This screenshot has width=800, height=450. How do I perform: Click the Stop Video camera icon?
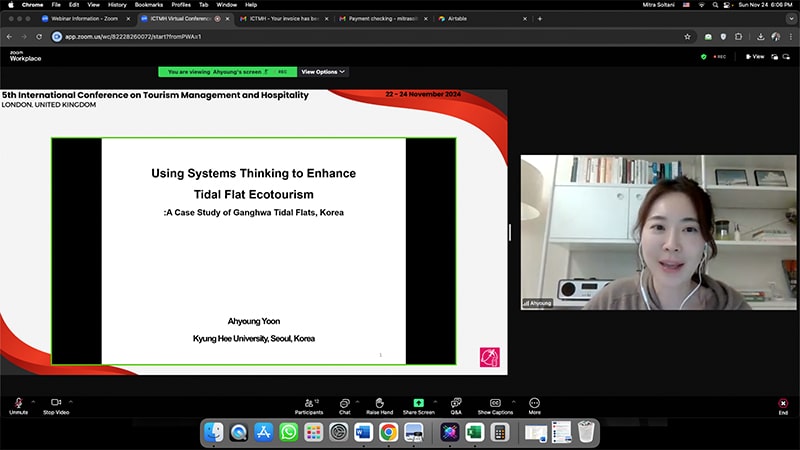[56, 402]
